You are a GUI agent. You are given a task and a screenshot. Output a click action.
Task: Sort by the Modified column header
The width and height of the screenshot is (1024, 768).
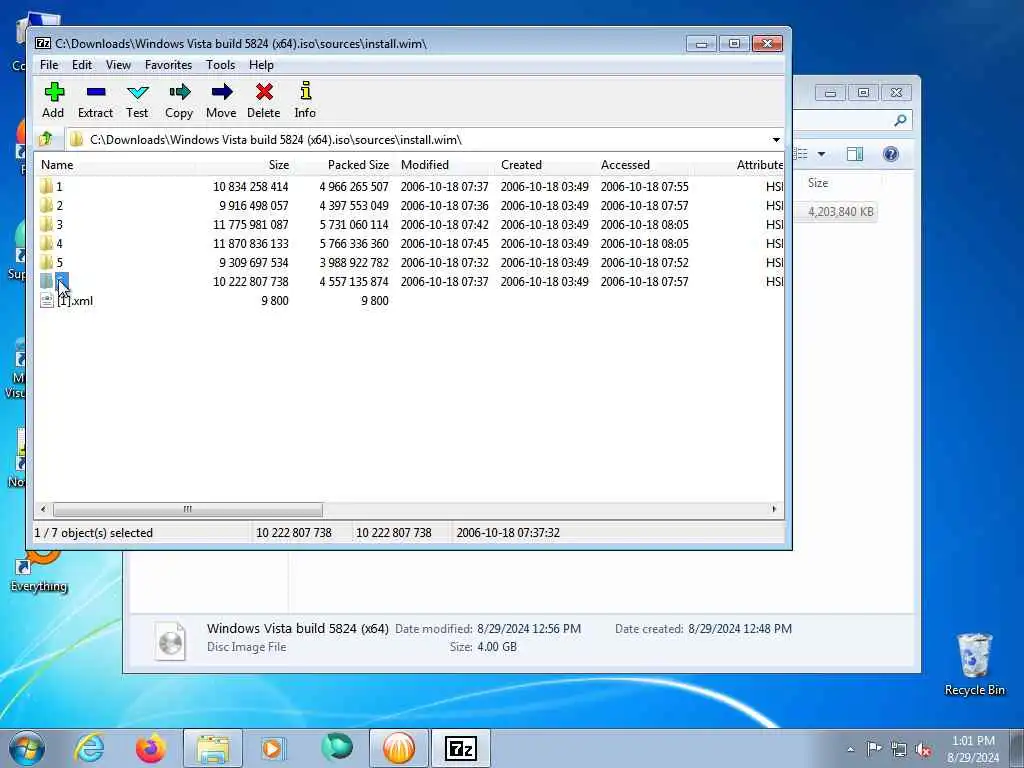click(x=444, y=165)
